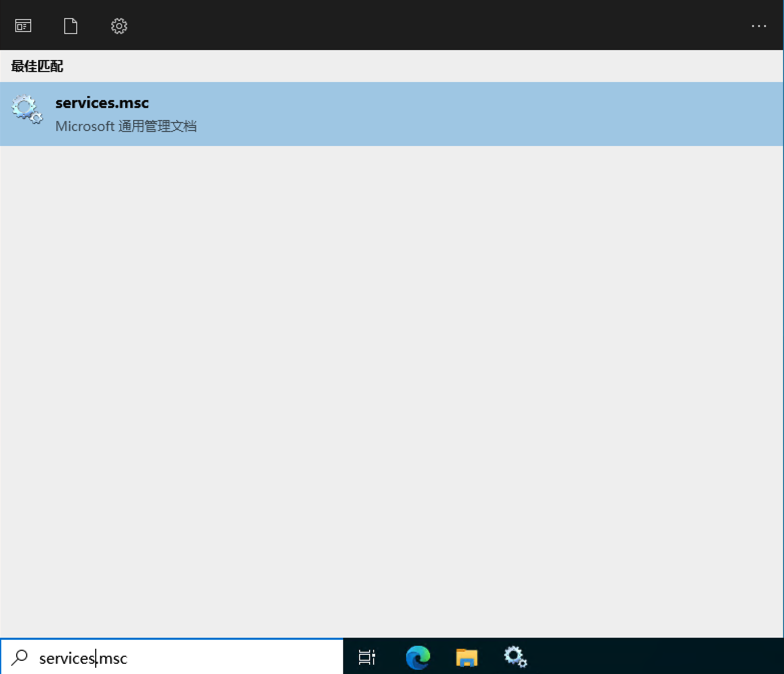Viewport: 784px width, 674px height.
Task: Open Task View from the taskbar
Action: 367,657
